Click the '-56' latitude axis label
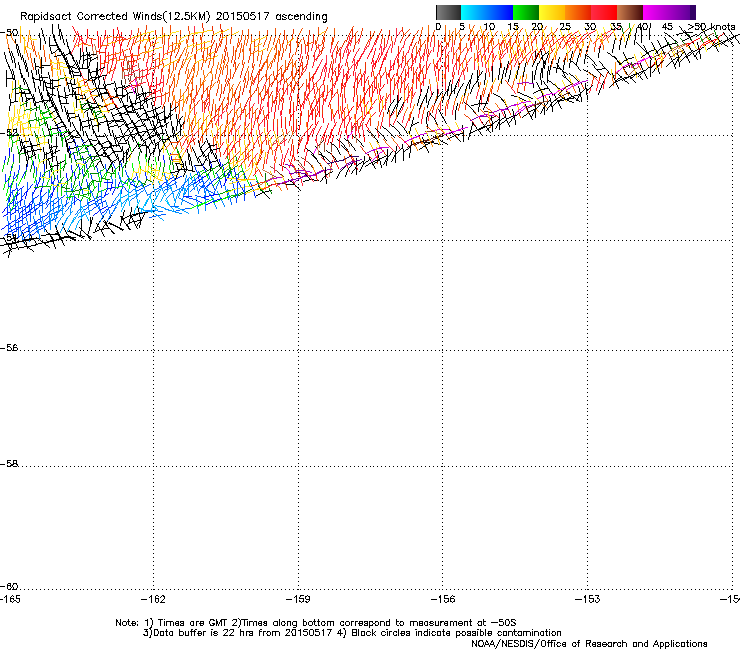 9,348
